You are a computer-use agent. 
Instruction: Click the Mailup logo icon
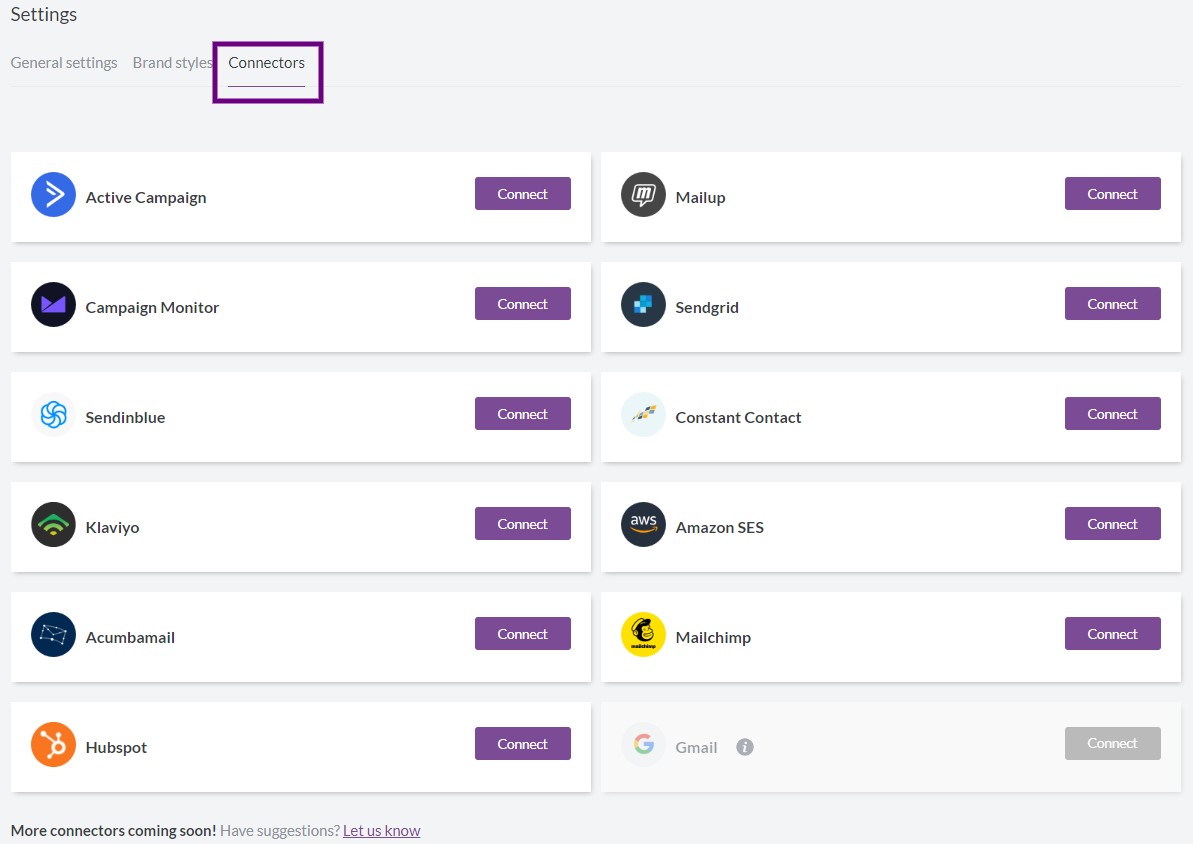point(643,195)
